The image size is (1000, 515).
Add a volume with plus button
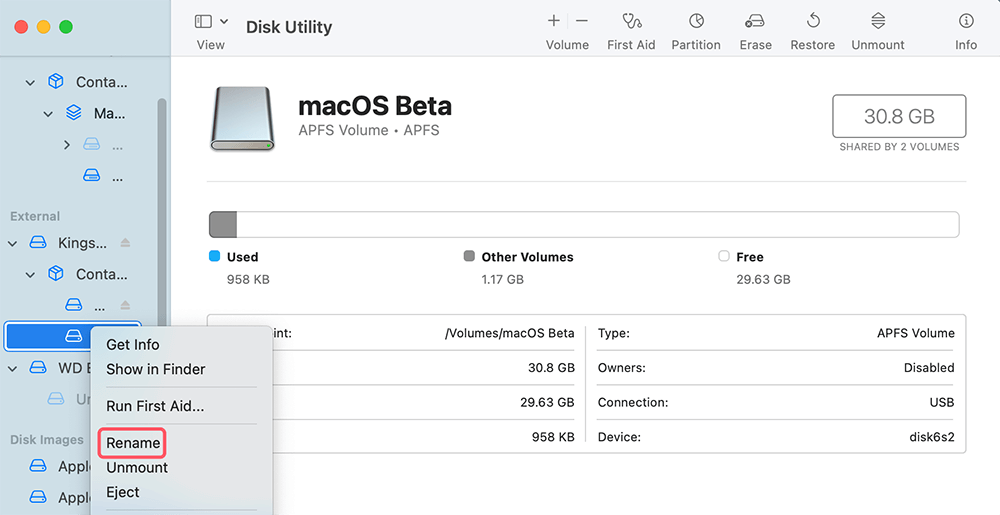554,21
